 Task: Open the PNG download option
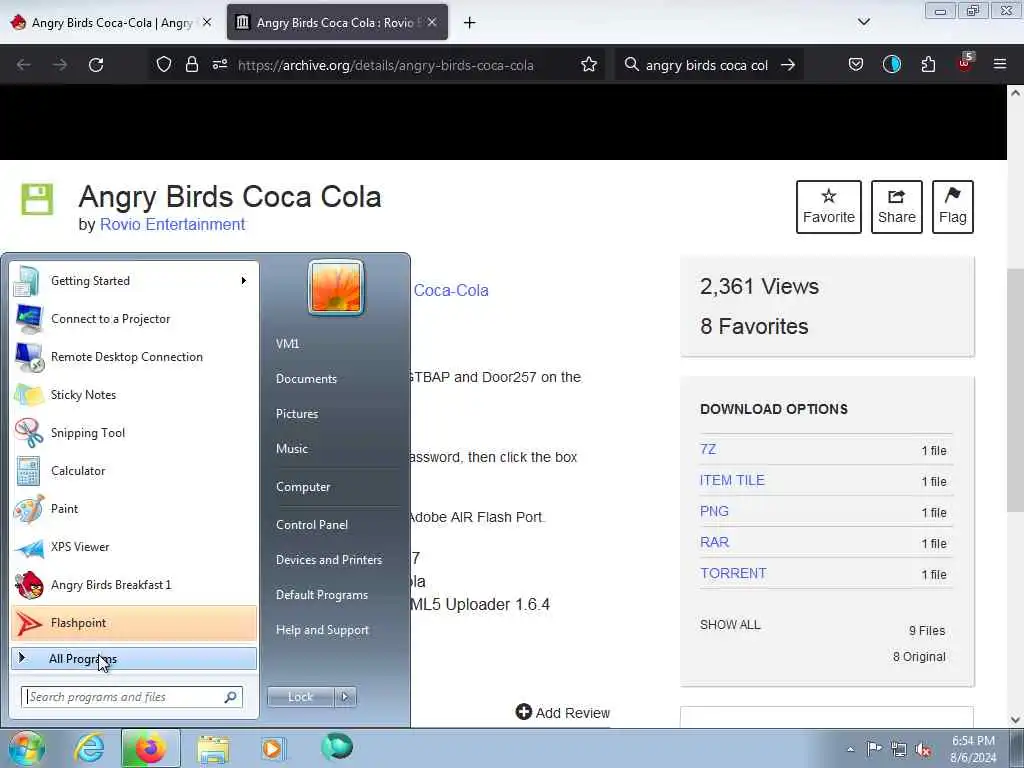(x=714, y=511)
